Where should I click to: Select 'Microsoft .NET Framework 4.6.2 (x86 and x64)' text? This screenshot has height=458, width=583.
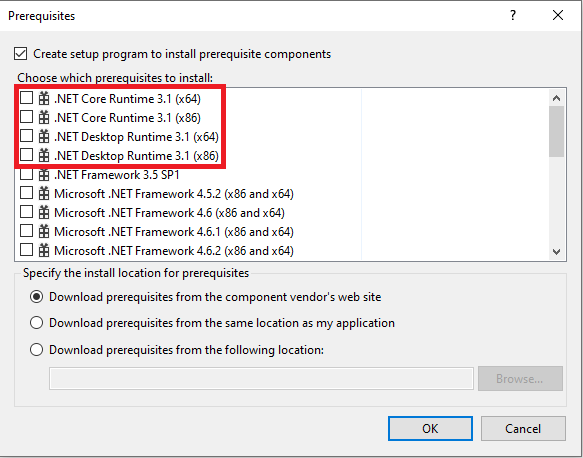[x=174, y=251]
